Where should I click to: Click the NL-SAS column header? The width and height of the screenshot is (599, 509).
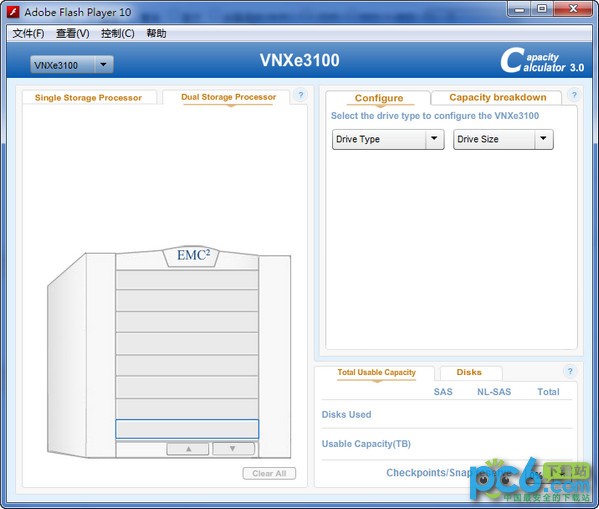[494, 392]
